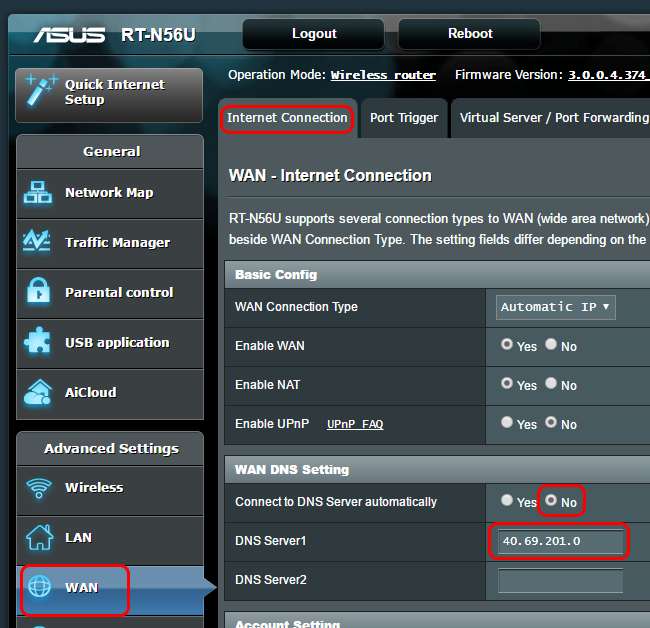Open Virtual Server / Port Forwarding tab

click(x=554, y=118)
